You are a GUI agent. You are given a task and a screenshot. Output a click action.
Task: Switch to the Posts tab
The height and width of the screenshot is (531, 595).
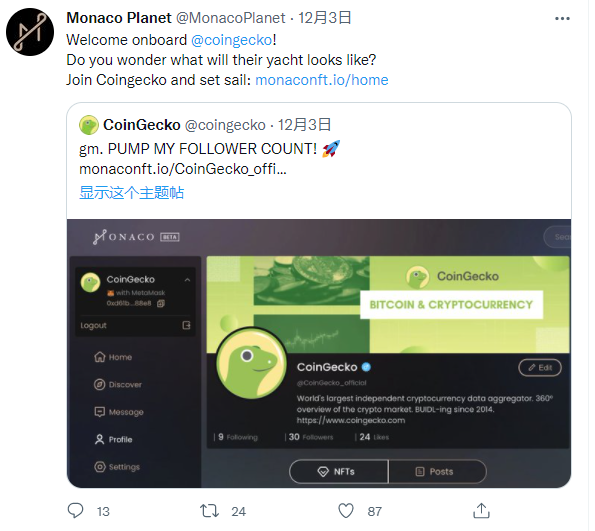pyautogui.click(x=438, y=472)
